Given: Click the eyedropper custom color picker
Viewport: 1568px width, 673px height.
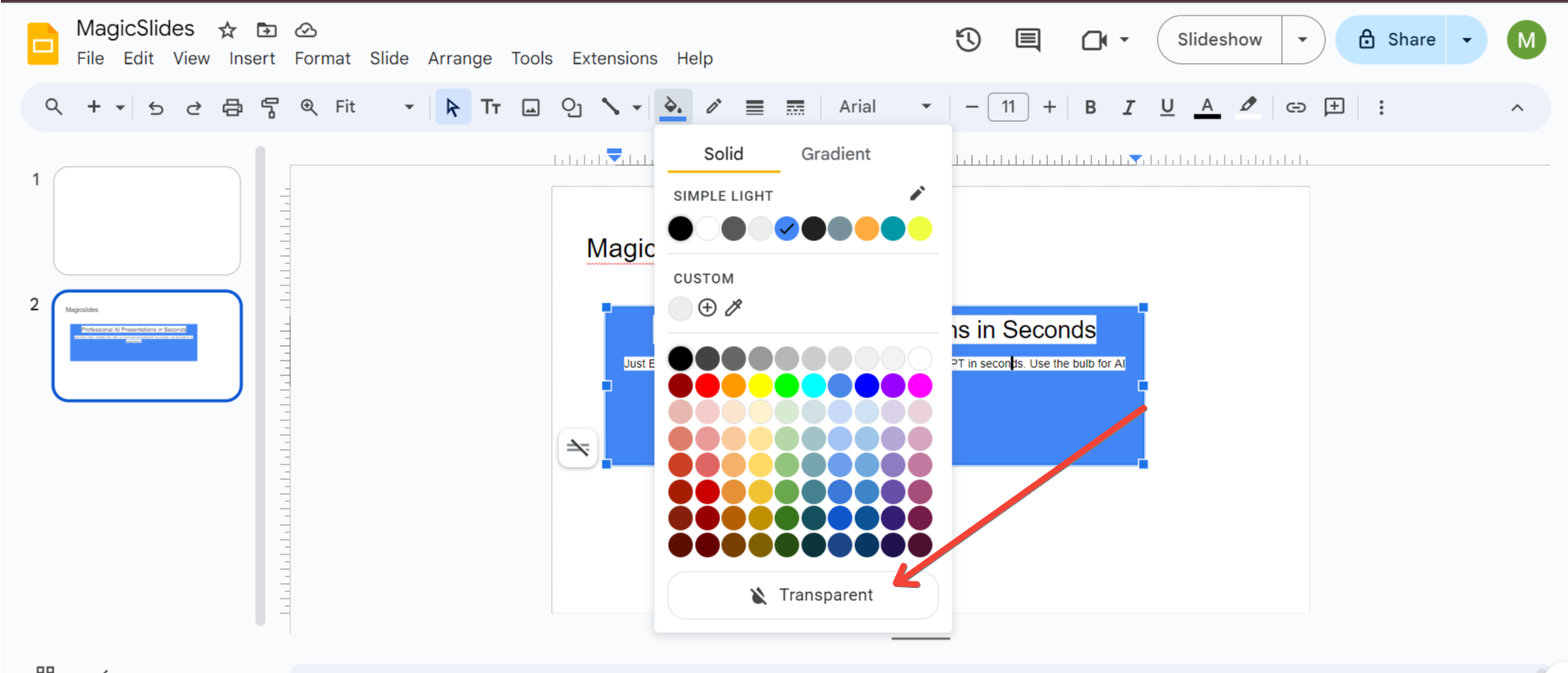Looking at the screenshot, I should click(x=734, y=307).
